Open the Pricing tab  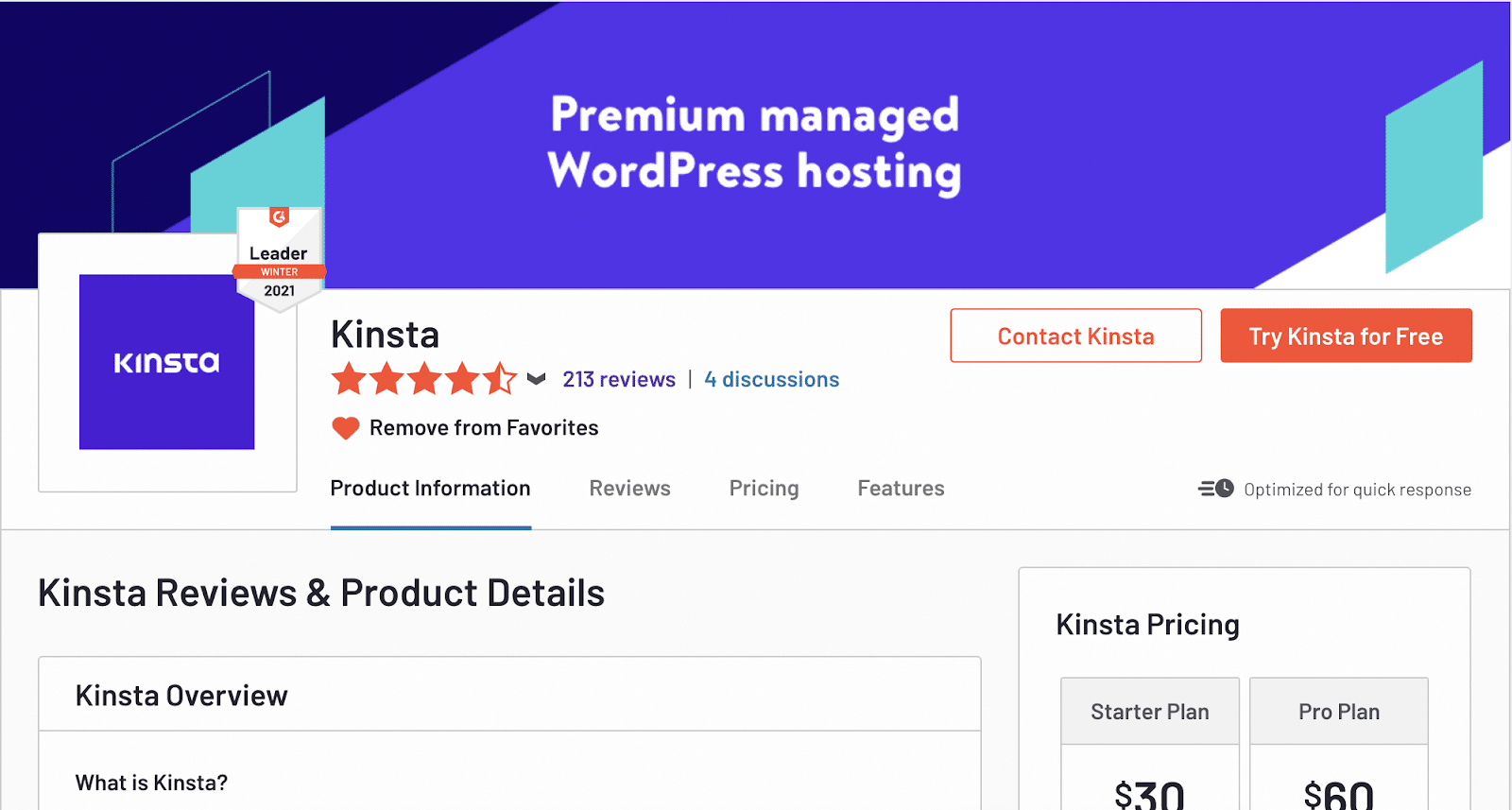point(765,489)
